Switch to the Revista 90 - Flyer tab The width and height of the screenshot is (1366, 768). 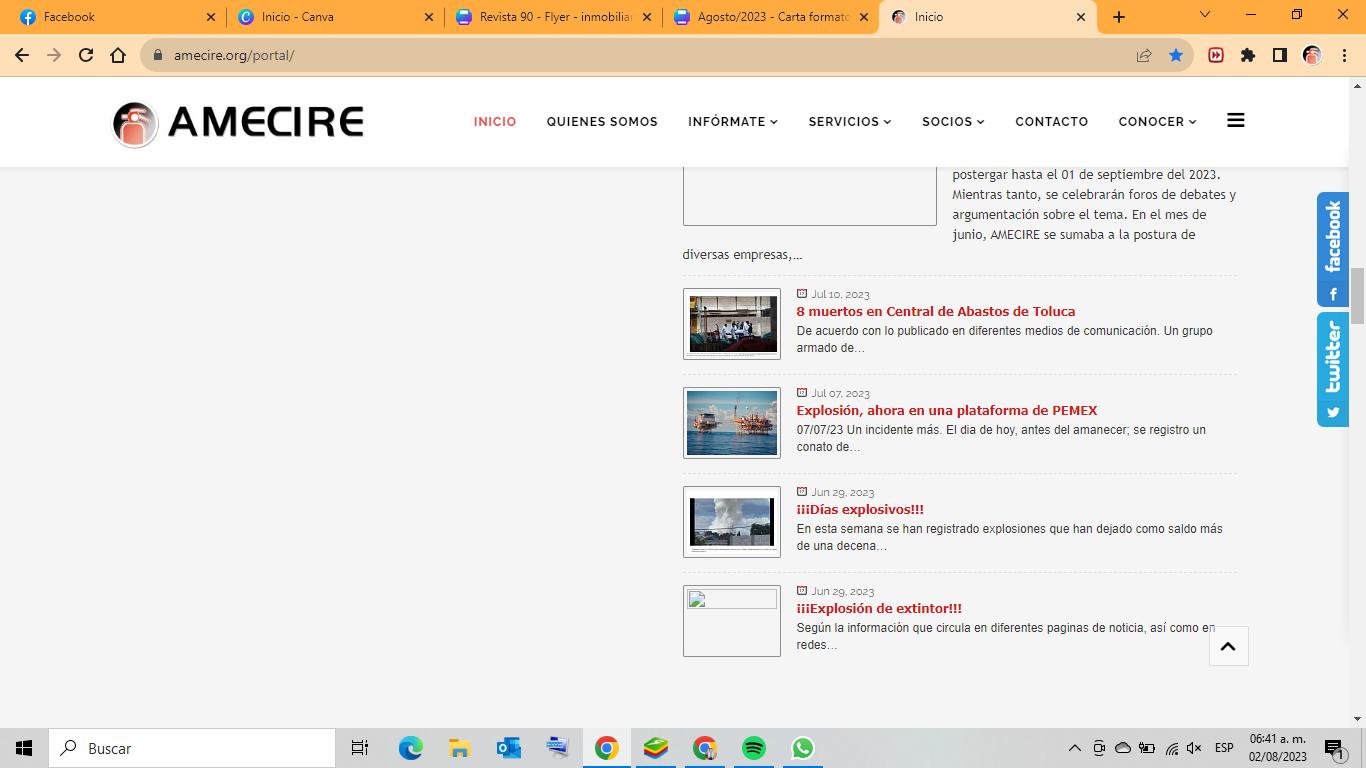click(x=554, y=17)
